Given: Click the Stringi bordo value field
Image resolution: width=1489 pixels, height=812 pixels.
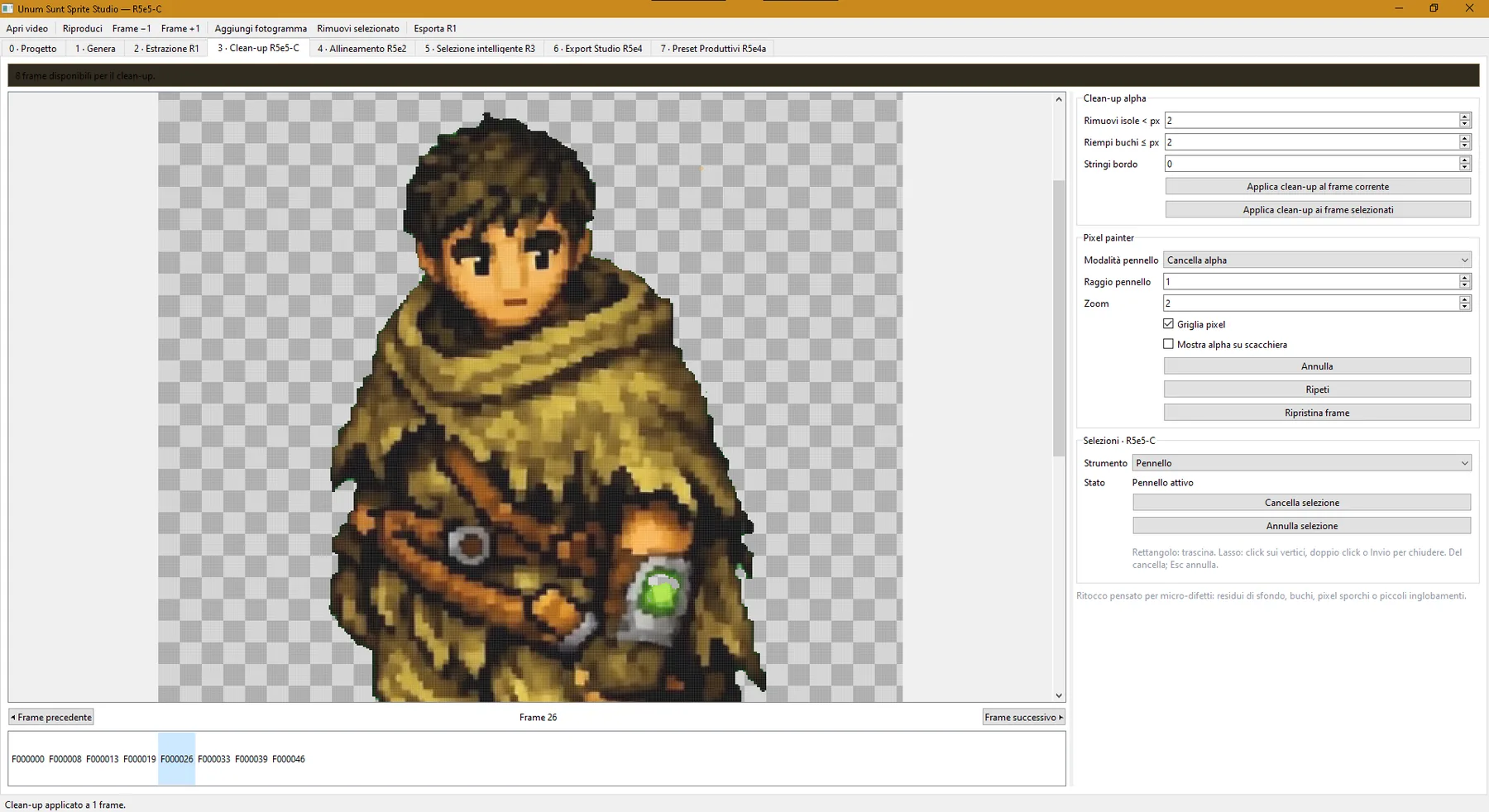Looking at the screenshot, I should (1311, 164).
